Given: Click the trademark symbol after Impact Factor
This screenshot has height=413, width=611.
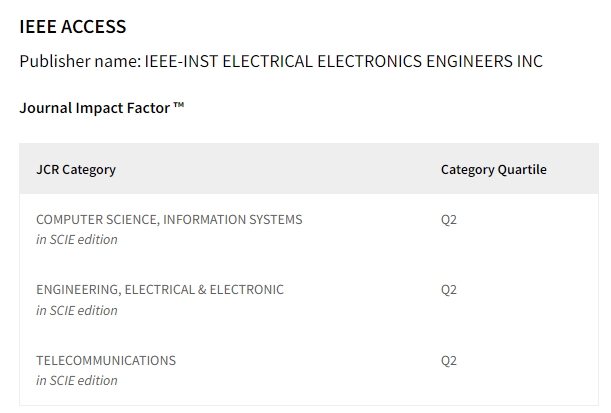Looking at the screenshot, I should point(178,105).
